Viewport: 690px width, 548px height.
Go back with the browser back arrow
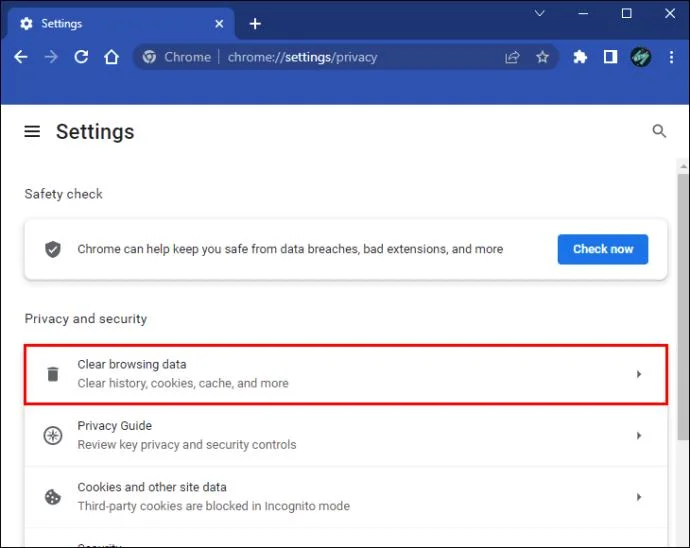tap(21, 57)
